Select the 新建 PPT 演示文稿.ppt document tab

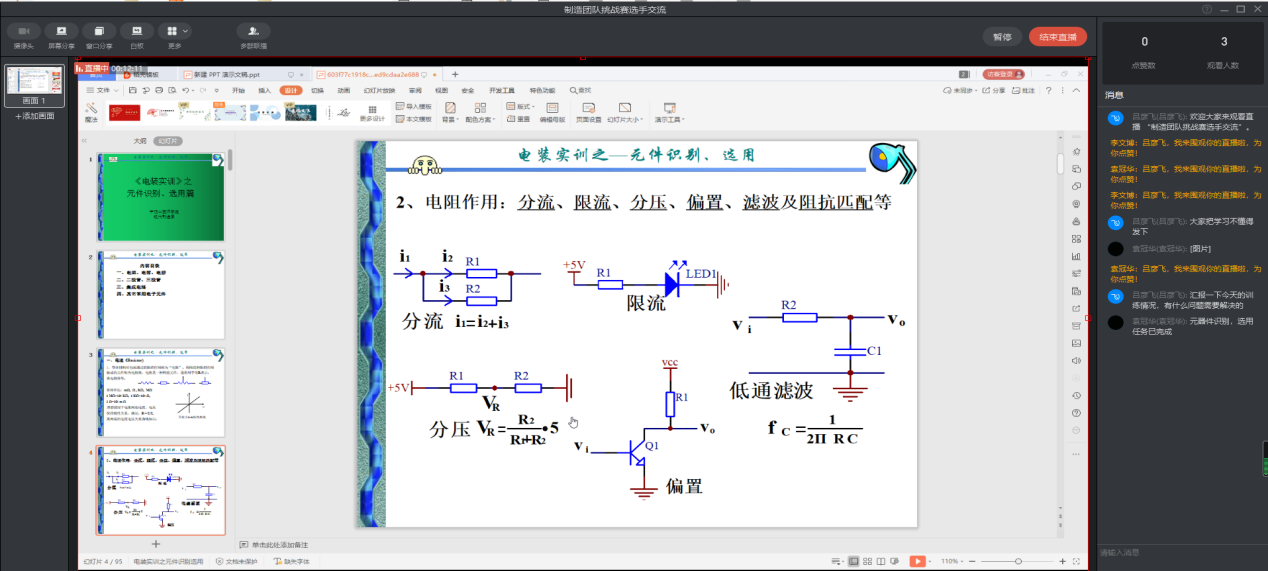[x=227, y=74]
